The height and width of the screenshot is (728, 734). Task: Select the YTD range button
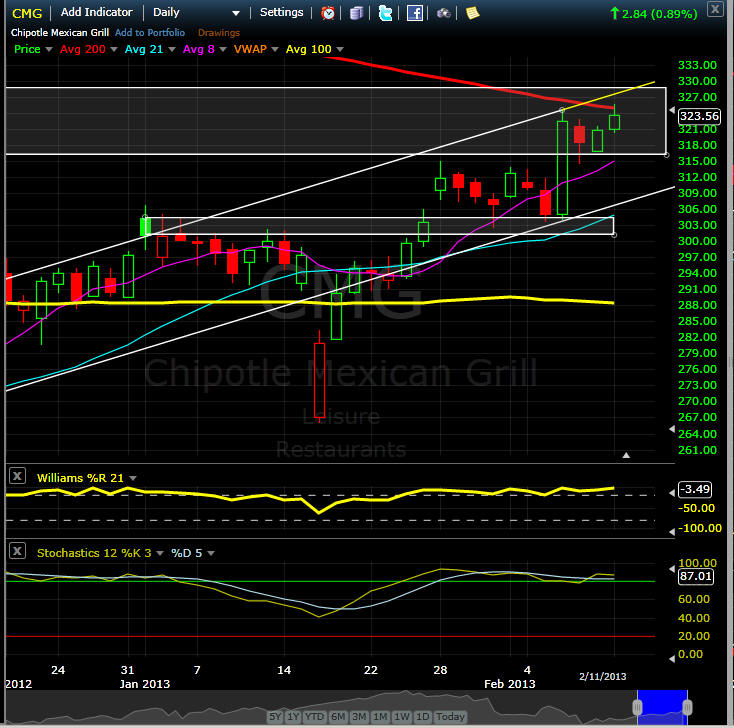coord(314,716)
